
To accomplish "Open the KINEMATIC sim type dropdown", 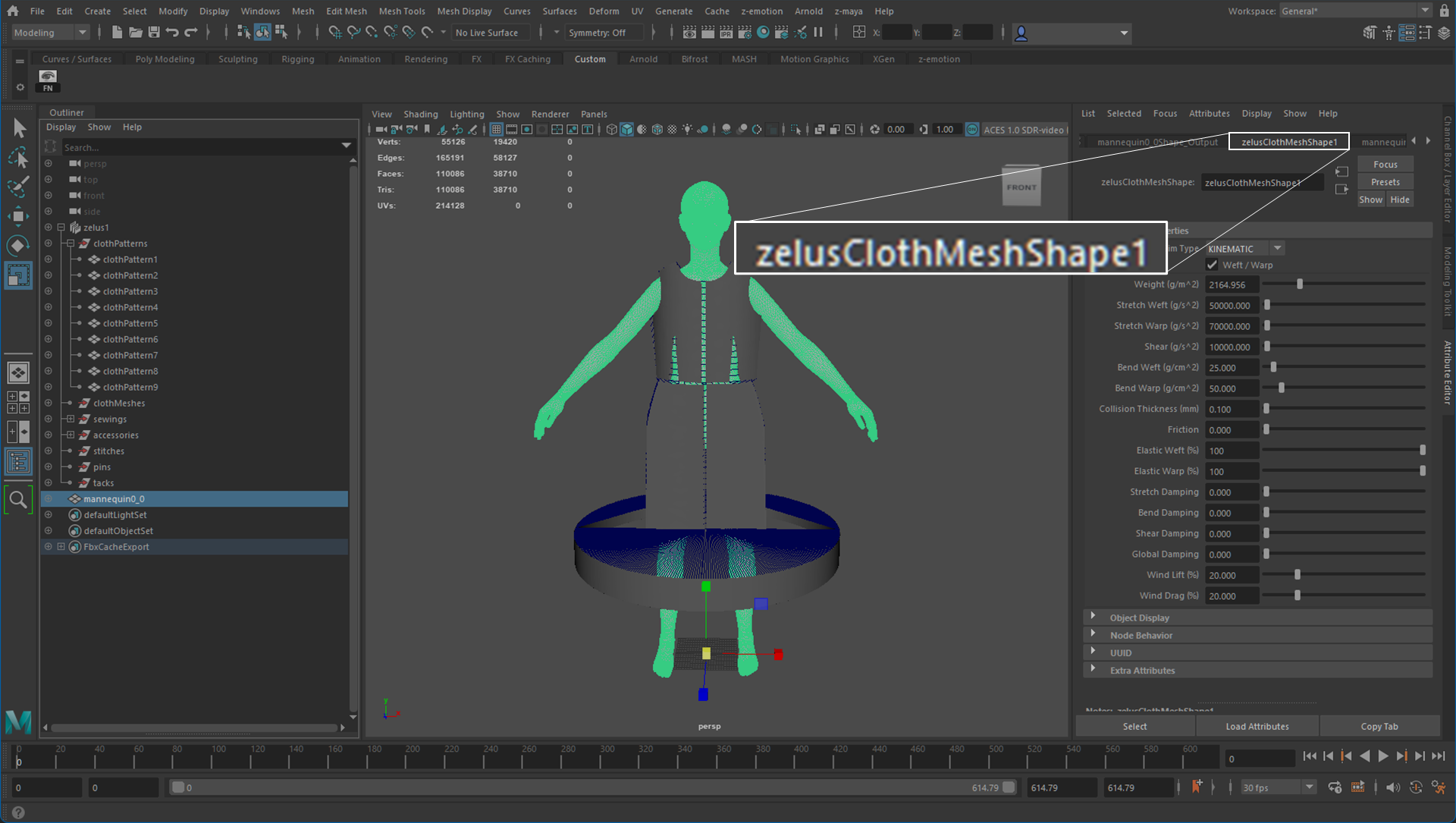I will (x=1244, y=249).
